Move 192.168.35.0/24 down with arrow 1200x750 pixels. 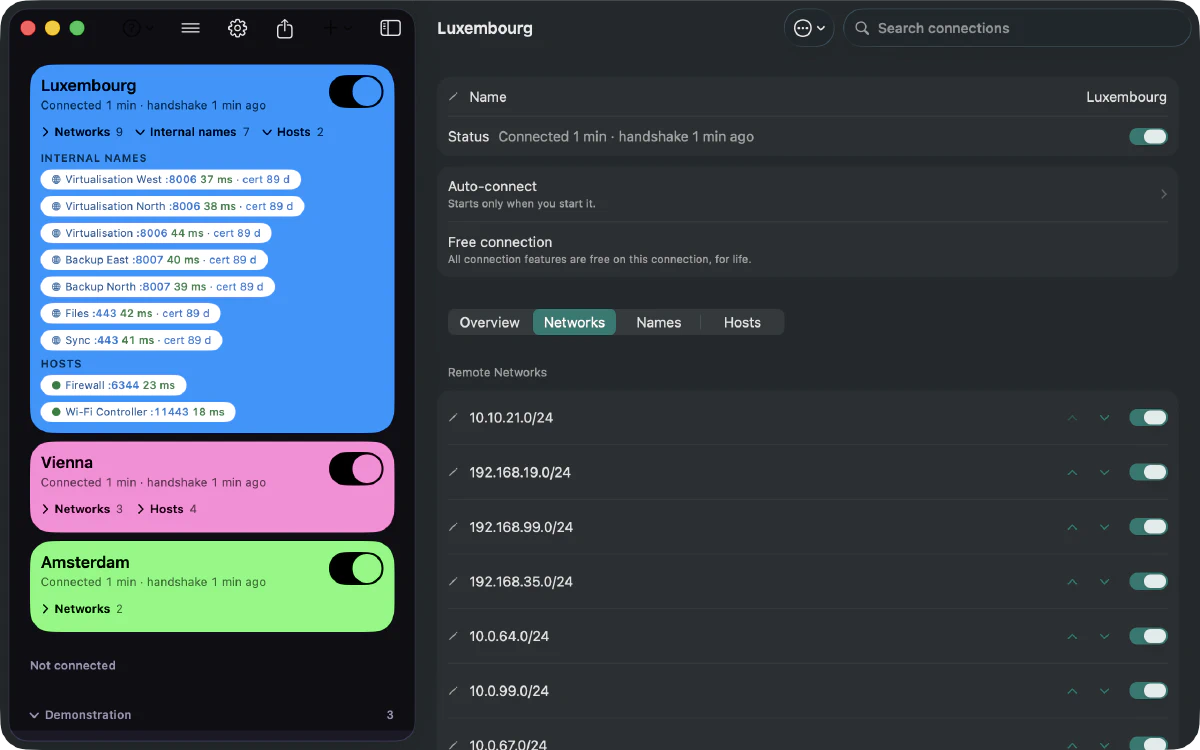[1104, 581]
